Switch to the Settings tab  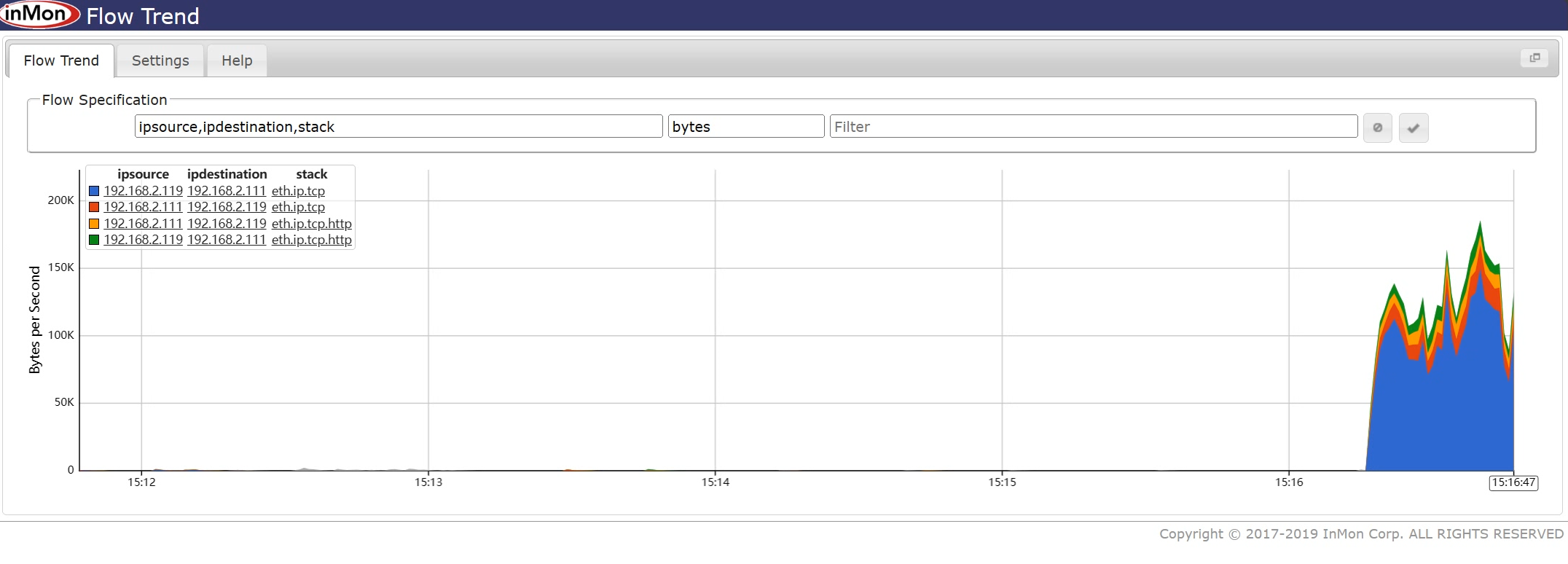click(x=160, y=60)
